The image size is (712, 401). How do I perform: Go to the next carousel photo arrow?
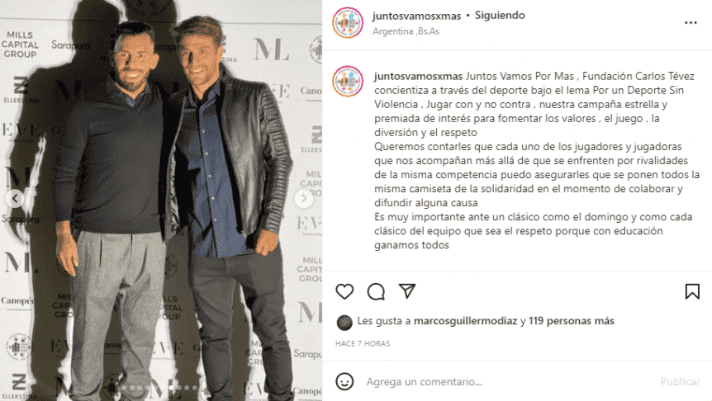(304, 198)
